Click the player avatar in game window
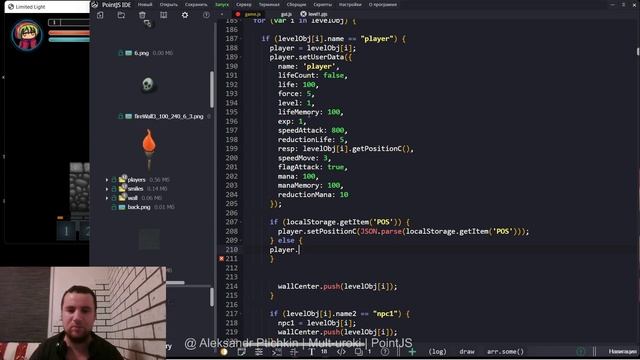Screen dimensions: 640x360 pos(27,35)
